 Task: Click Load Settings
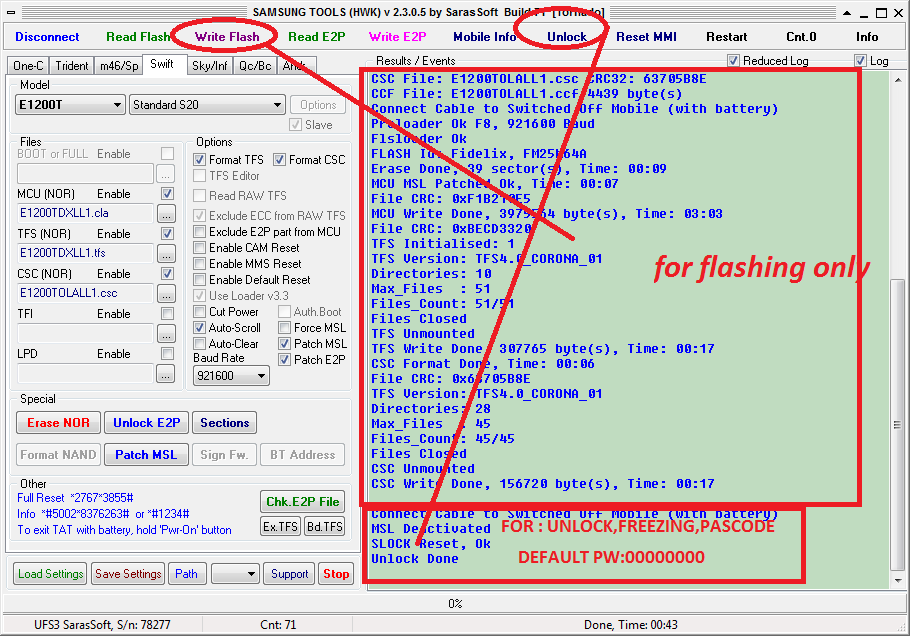[x=50, y=574]
